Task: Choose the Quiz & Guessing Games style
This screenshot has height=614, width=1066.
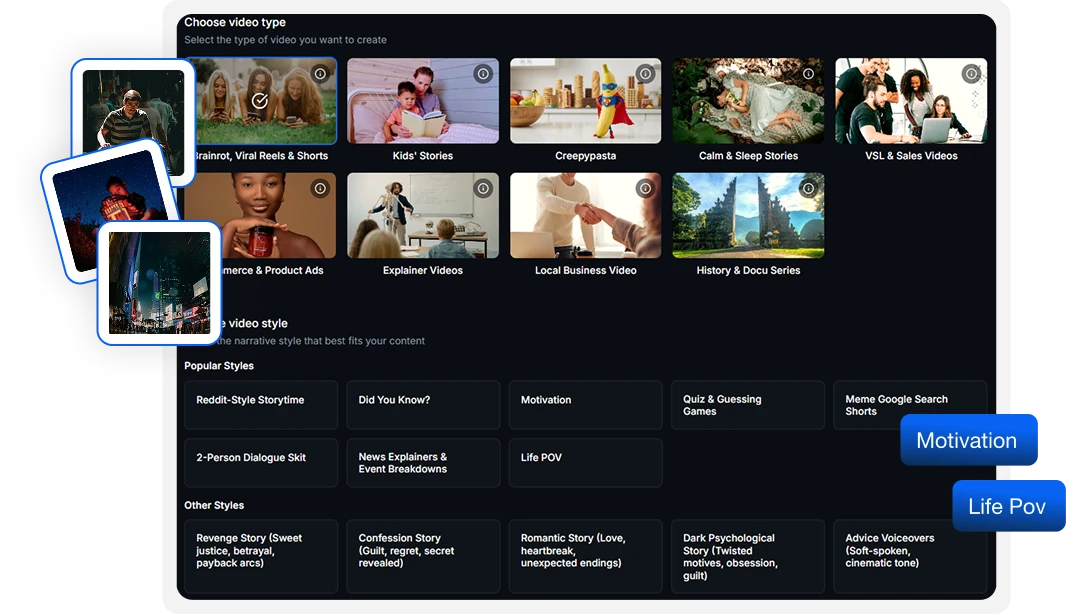Action: 748,404
